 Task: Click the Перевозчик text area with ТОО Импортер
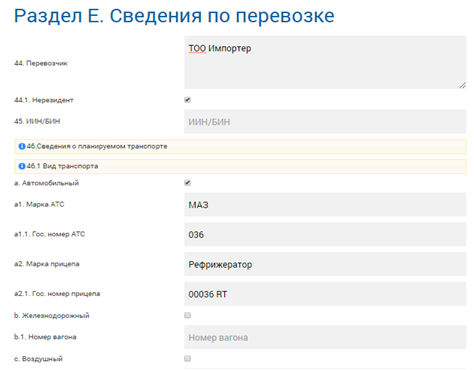tap(325, 62)
